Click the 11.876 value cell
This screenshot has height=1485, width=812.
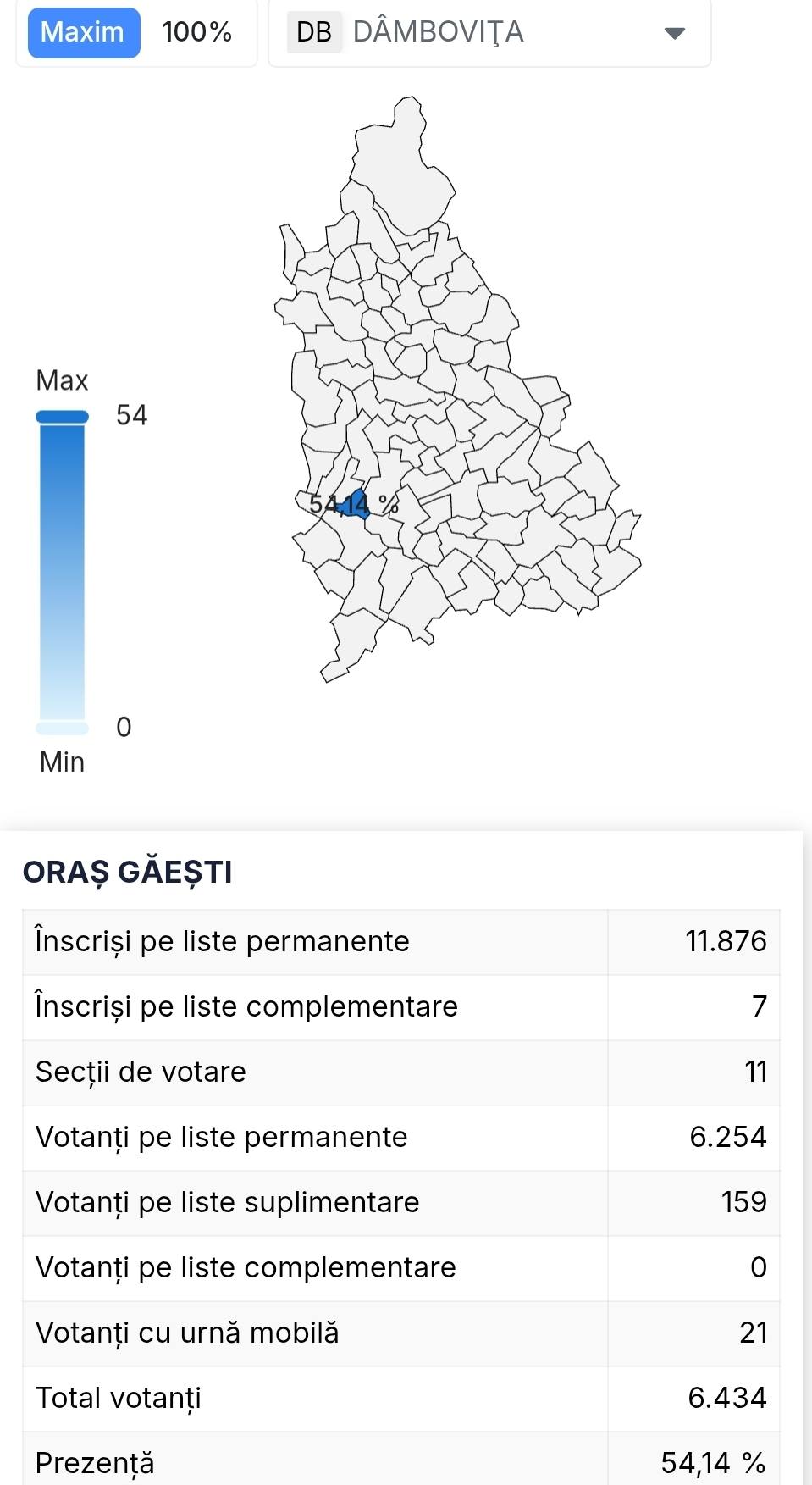coord(726,940)
